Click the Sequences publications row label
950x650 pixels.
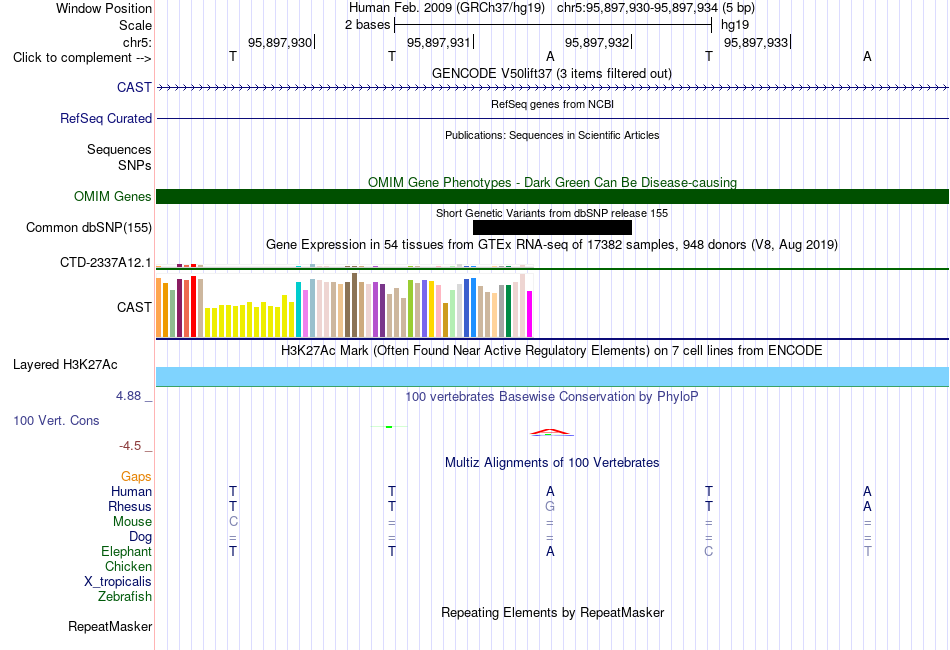tap(119, 150)
